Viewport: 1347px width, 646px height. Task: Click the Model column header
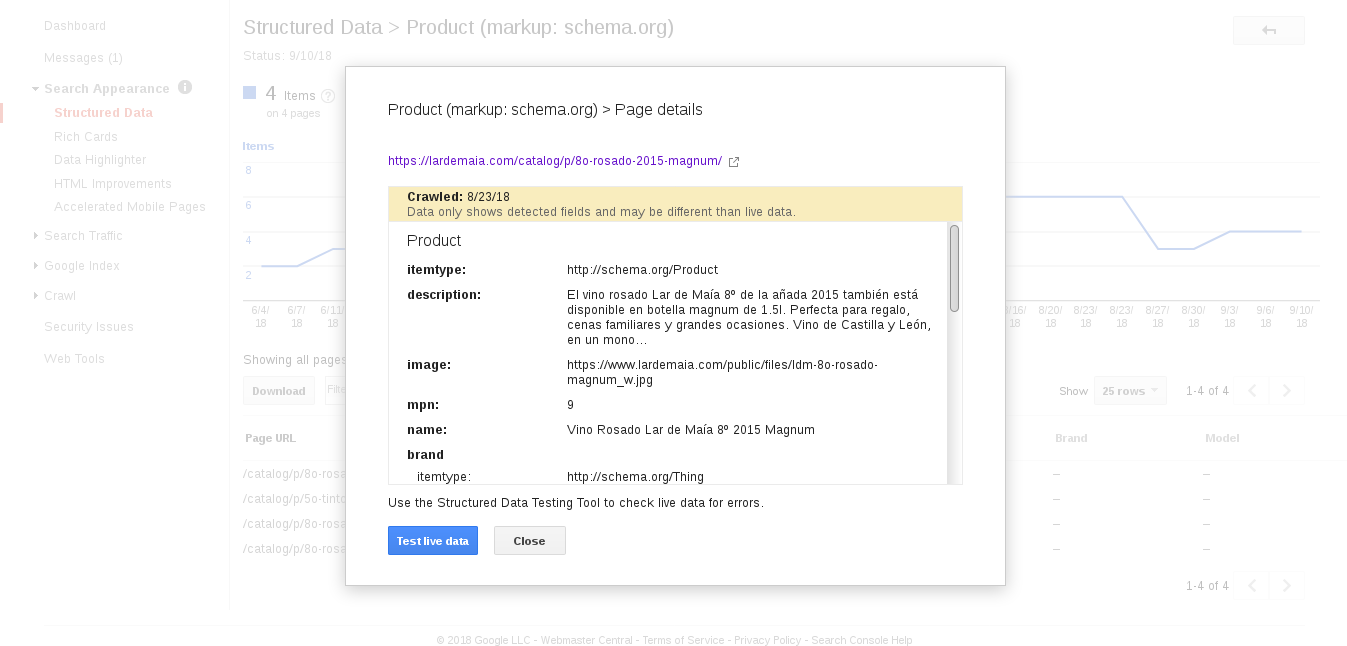[1222, 439]
